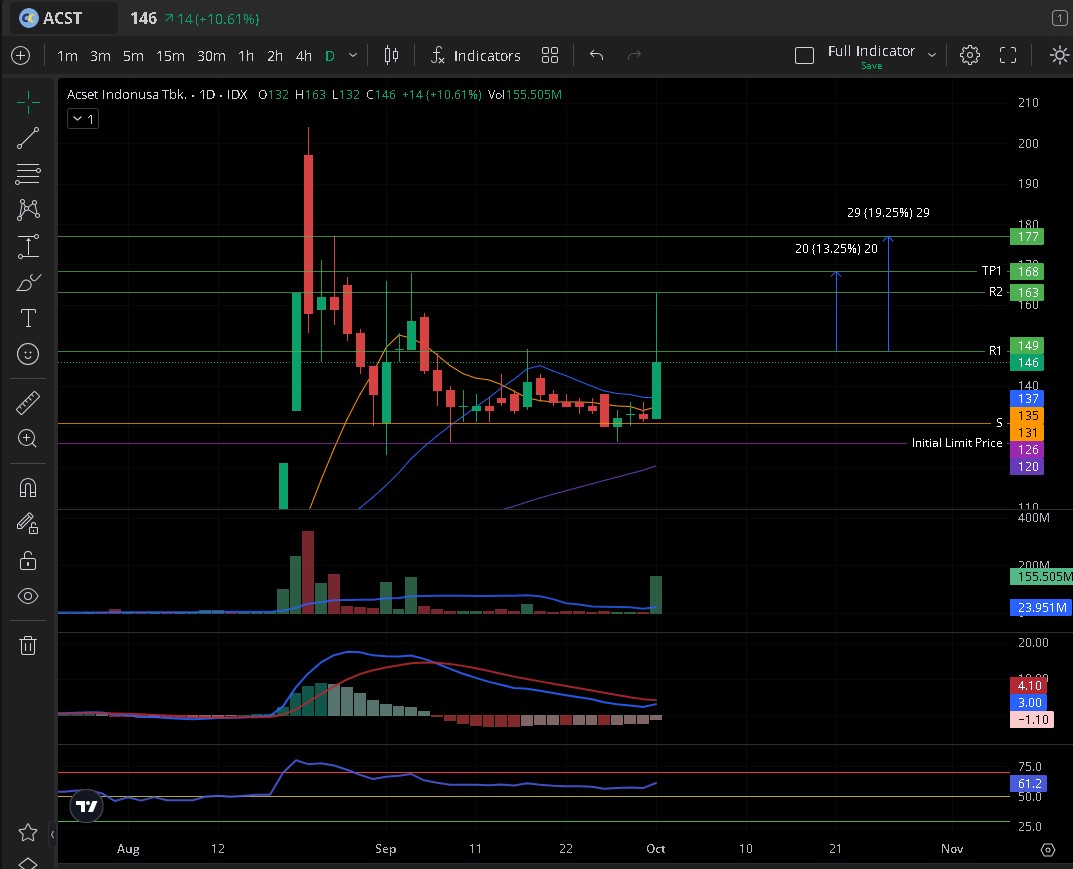This screenshot has height=869, width=1073.
Task: Expand the Full Indicator layout dropdown
Action: tap(931, 55)
